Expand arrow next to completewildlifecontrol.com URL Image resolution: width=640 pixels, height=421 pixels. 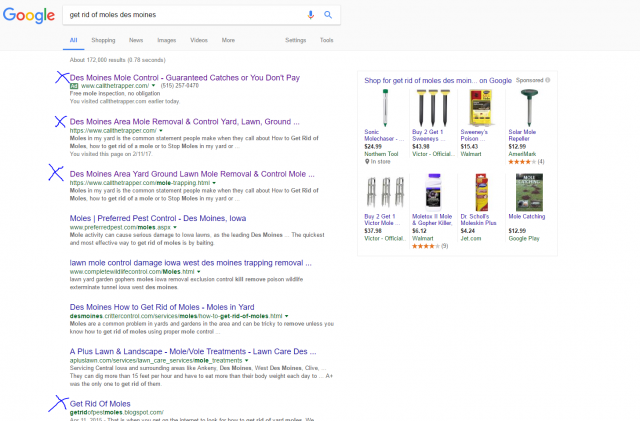coord(199,272)
